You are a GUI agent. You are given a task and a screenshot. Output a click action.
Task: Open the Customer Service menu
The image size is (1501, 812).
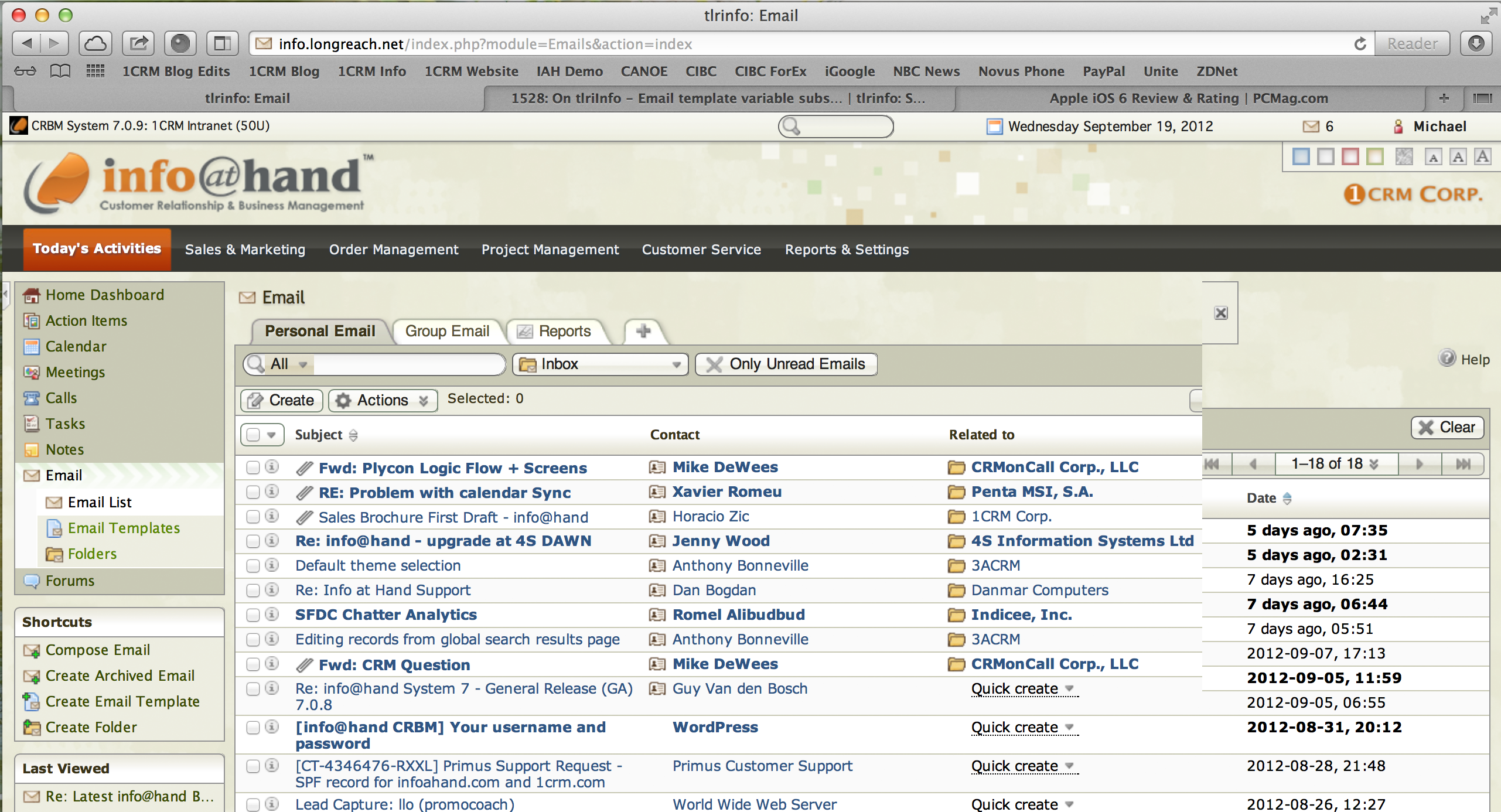tap(701, 250)
